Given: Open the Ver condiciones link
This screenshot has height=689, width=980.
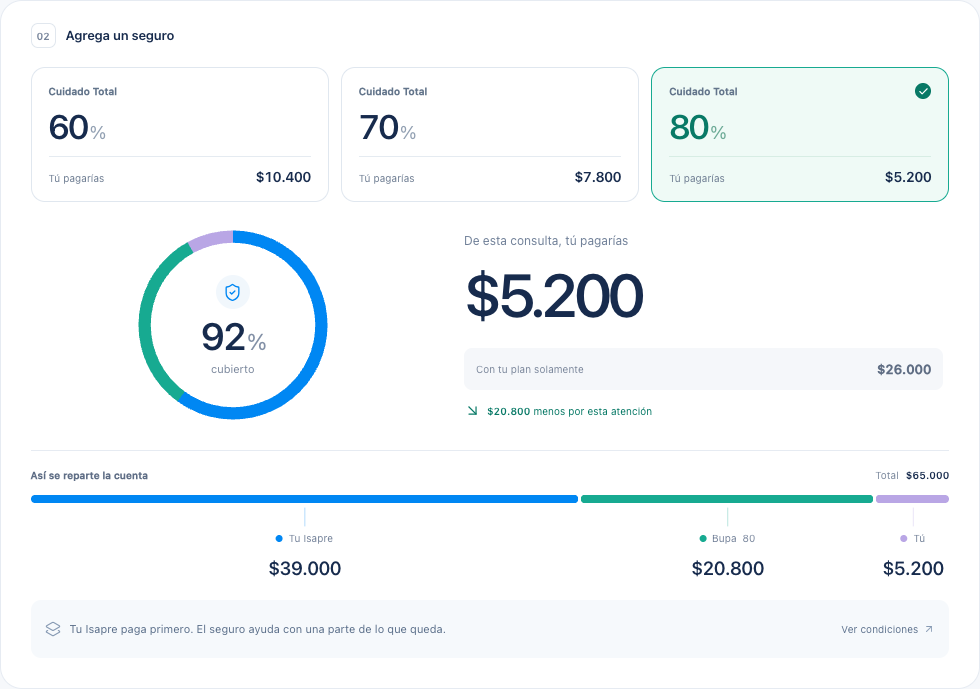Looking at the screenshot, I should (887, 629).
